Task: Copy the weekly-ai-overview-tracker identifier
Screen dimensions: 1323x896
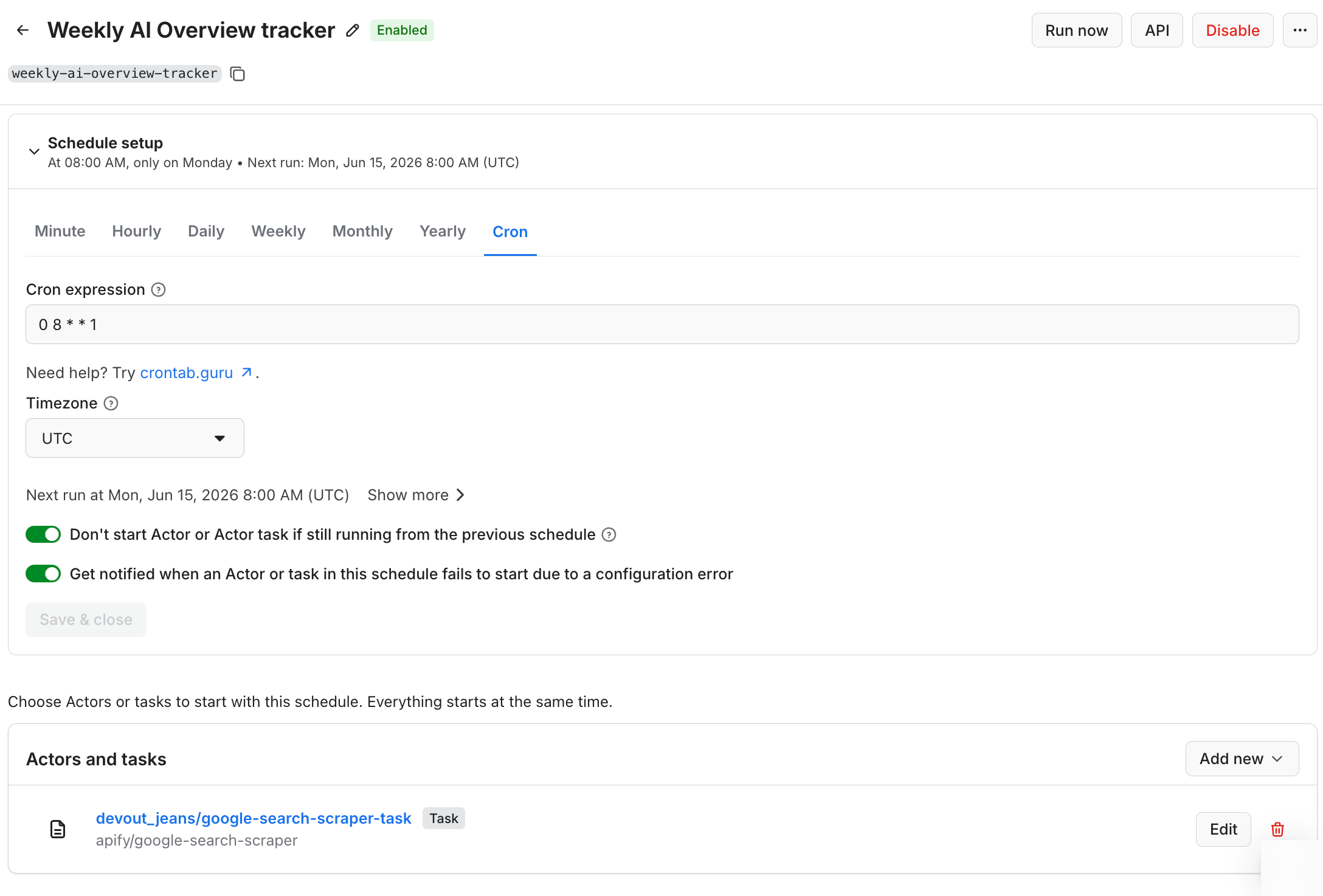Action: (x=238, y=74)
